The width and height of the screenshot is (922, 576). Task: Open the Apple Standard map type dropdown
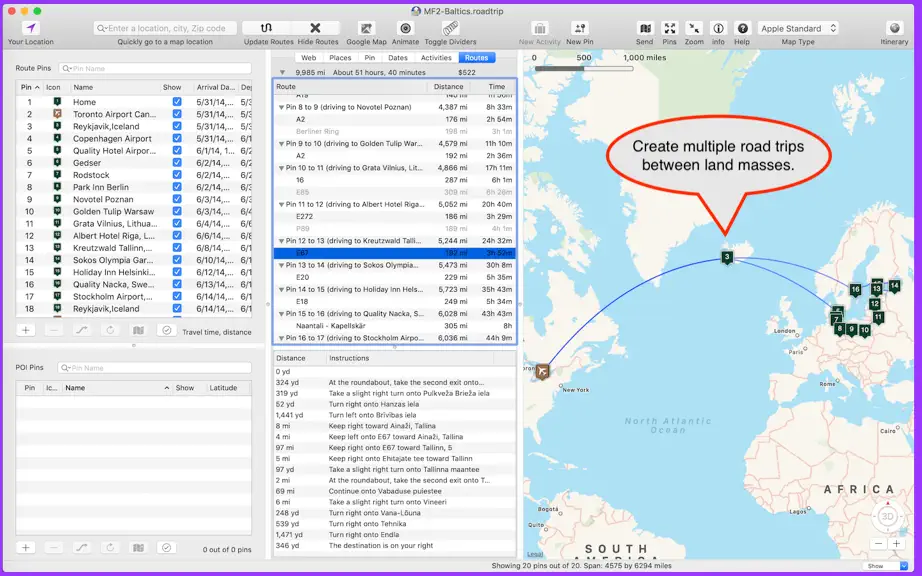[x=798, y=28]
